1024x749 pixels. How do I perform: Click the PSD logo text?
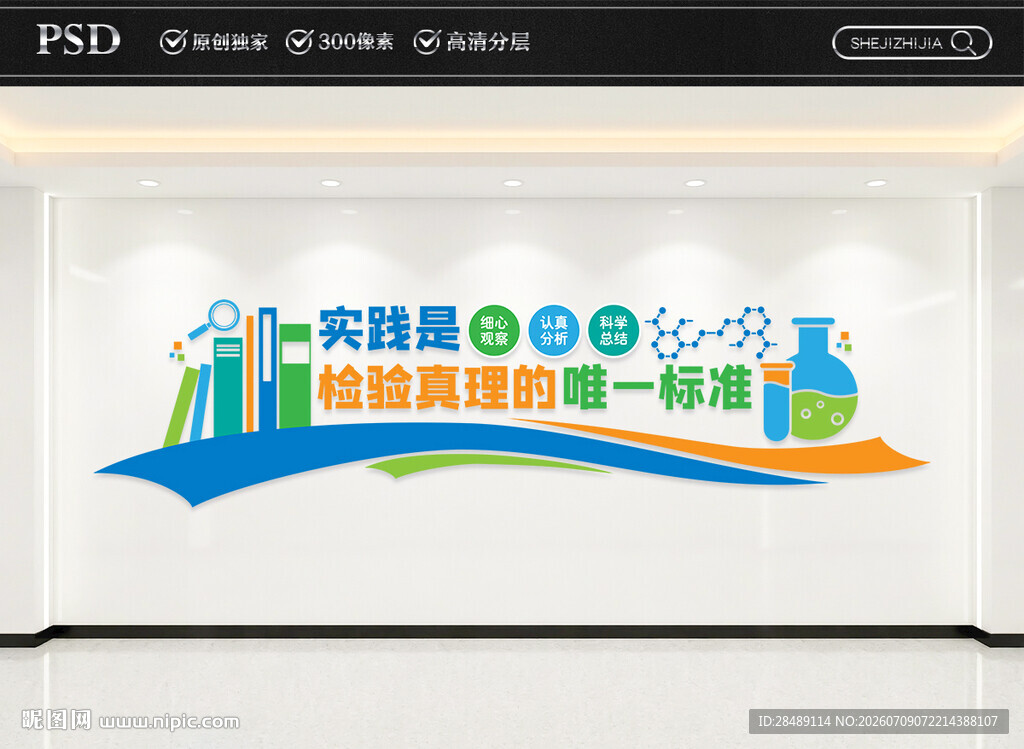click(x=78, y=39)
